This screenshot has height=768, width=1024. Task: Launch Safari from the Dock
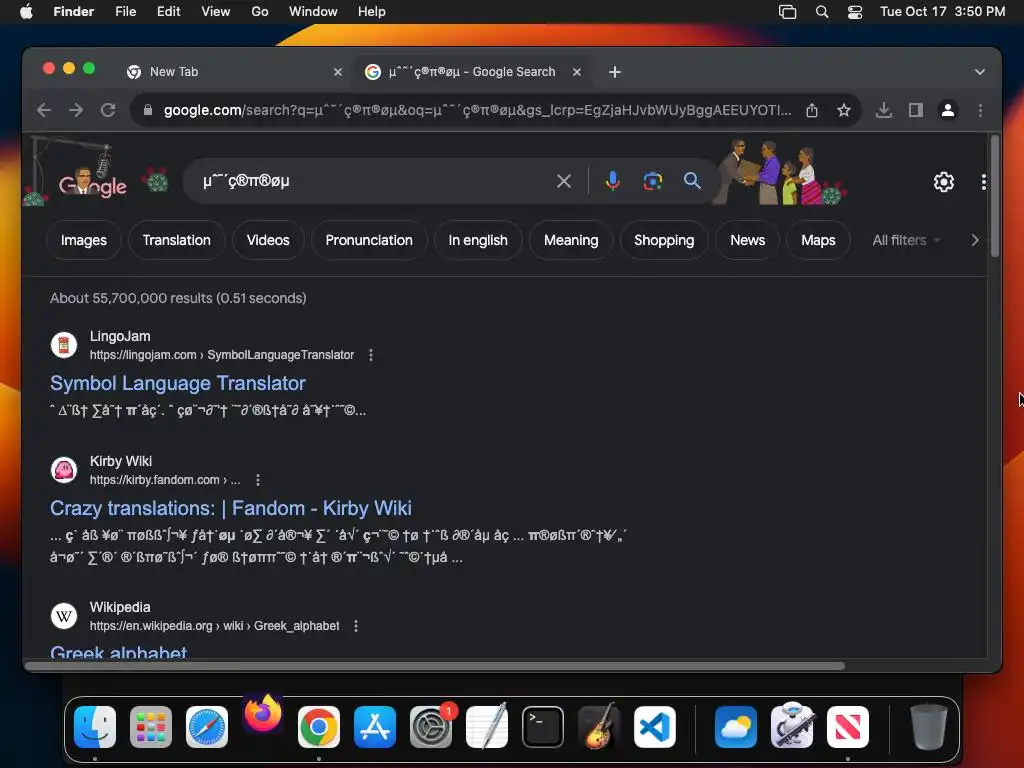click(207, 727)
